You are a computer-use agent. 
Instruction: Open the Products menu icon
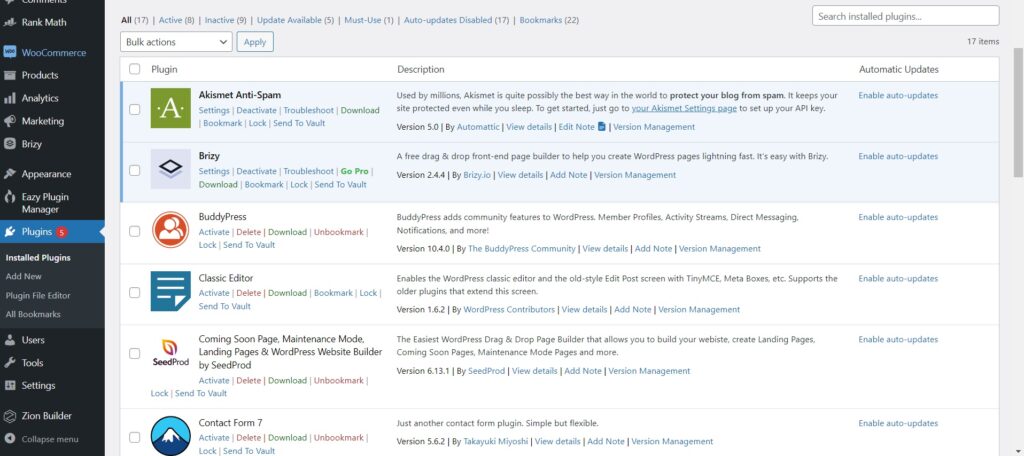coord(10,75)
